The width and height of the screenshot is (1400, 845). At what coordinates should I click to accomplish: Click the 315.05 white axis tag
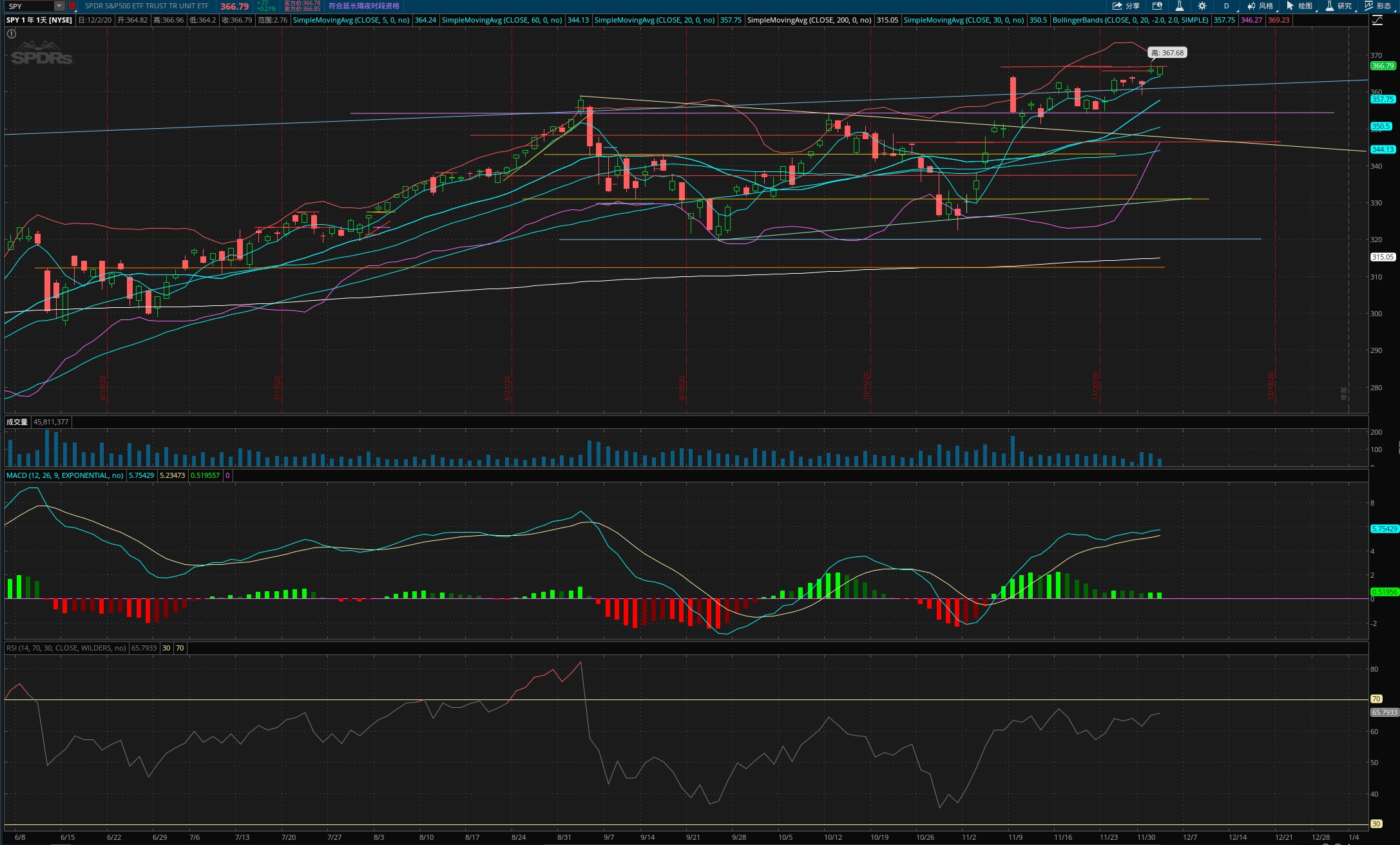(x=1383, y=257)
